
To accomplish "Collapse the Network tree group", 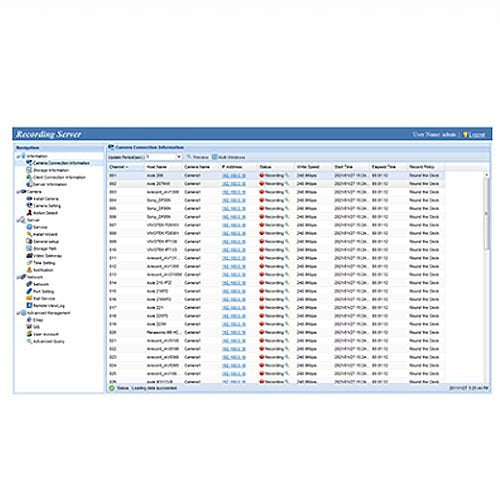I will [19, 277].
